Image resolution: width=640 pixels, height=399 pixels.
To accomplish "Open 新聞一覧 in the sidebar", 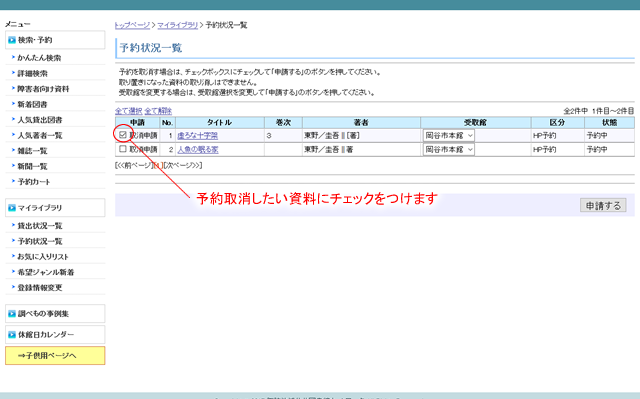I will coord(32,166).
